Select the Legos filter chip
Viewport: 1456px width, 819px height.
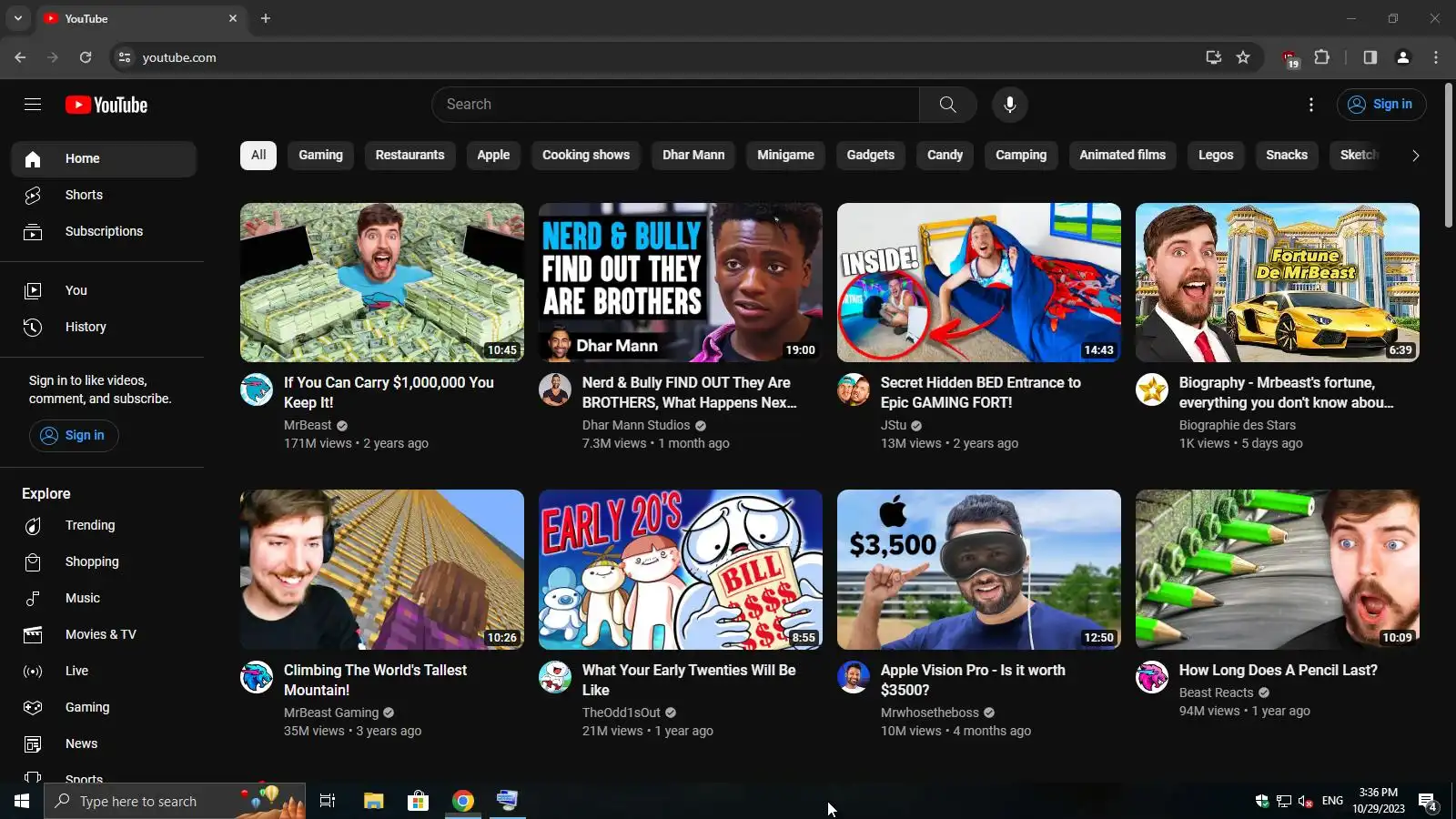[1216, 156]
